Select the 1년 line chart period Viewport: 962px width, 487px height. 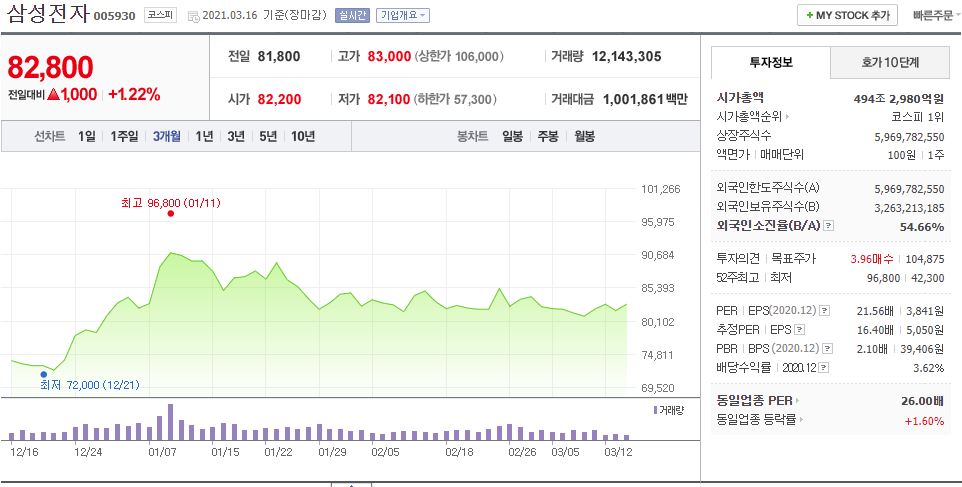pyautogui.click(x=204, y=136)
